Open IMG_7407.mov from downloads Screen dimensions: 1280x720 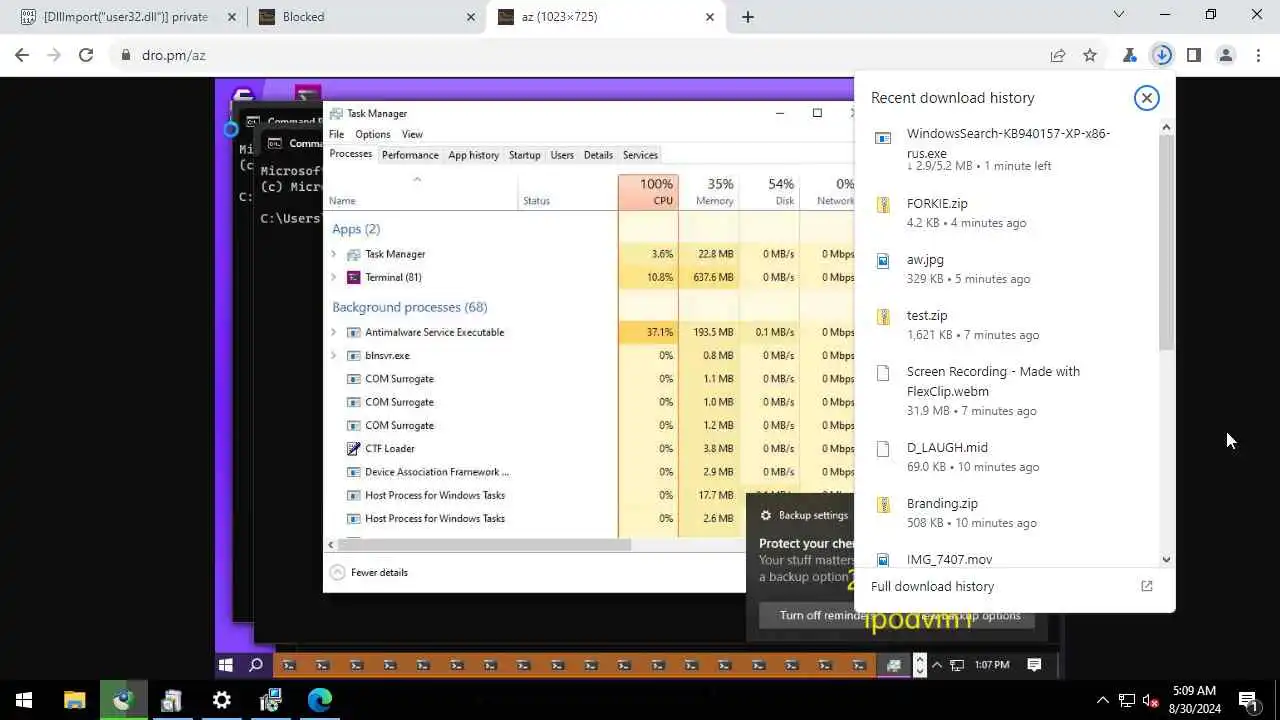pyautogui.click(x=1010, y=559)
